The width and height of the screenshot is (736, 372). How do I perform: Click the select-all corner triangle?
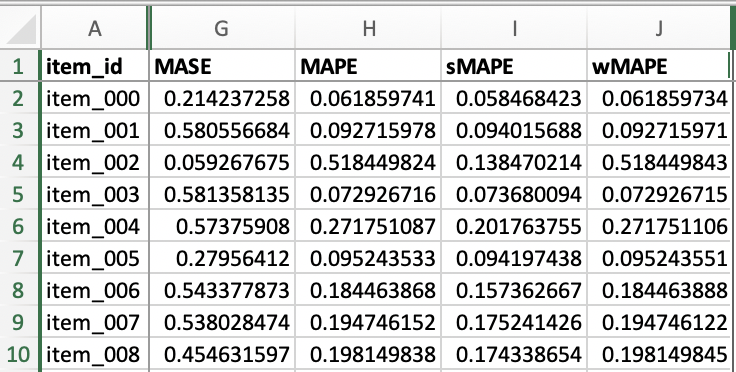[20, 28]
